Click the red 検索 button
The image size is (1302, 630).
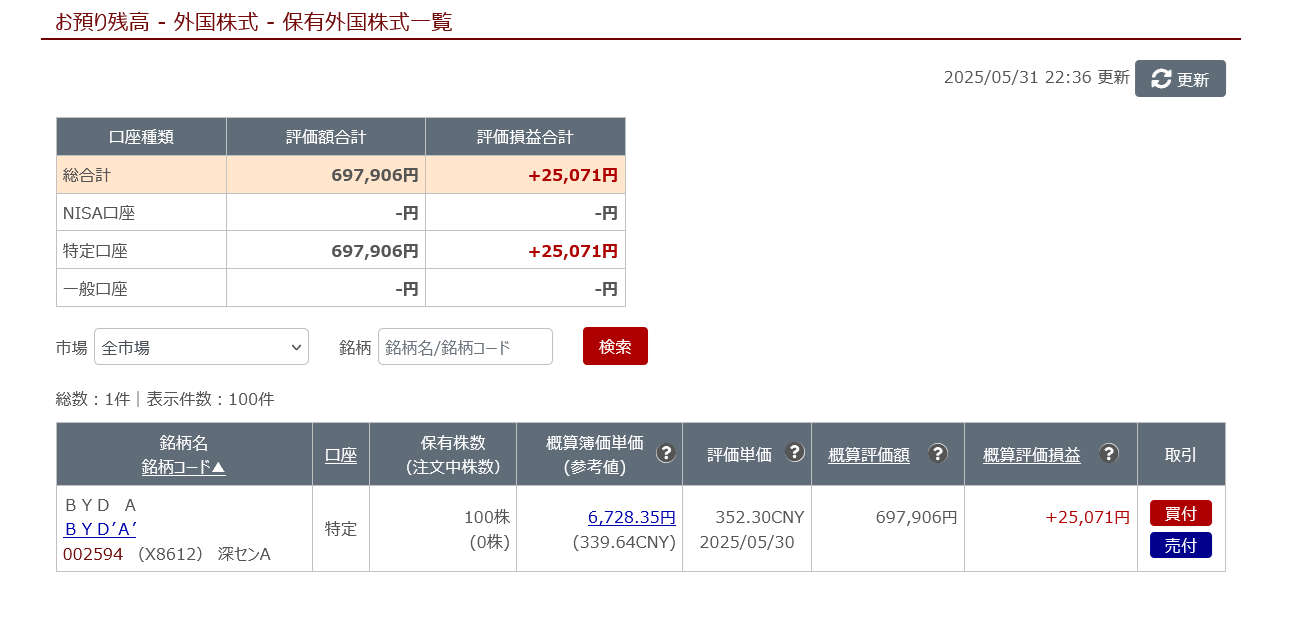click(x=615, y=346)
